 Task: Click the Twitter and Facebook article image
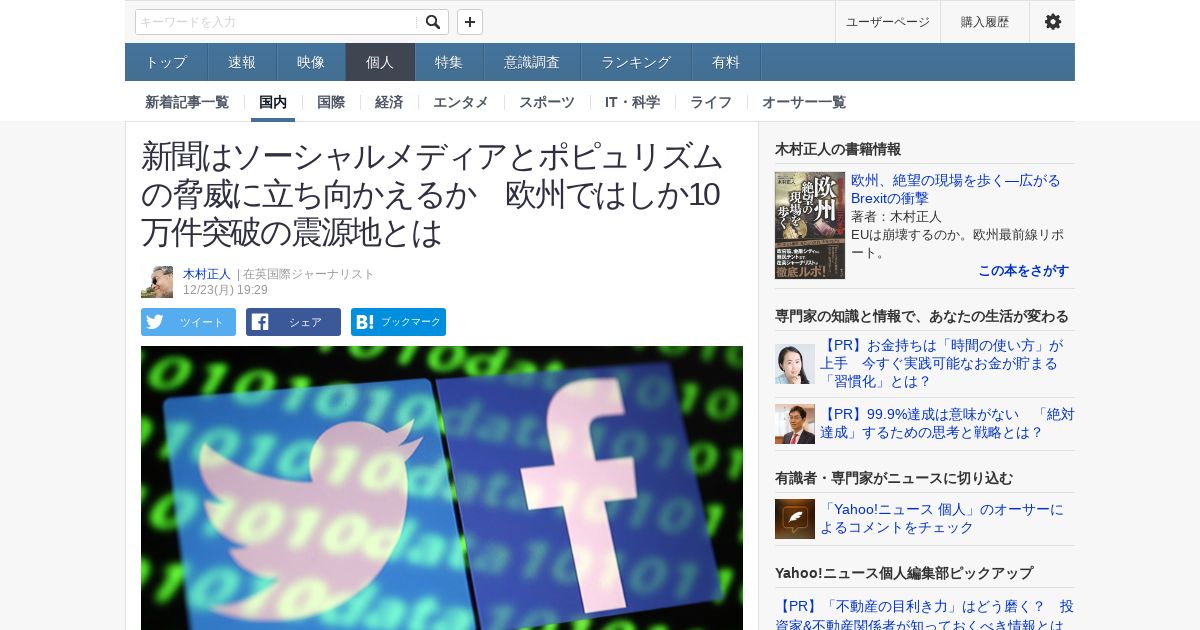click(442, 488)
